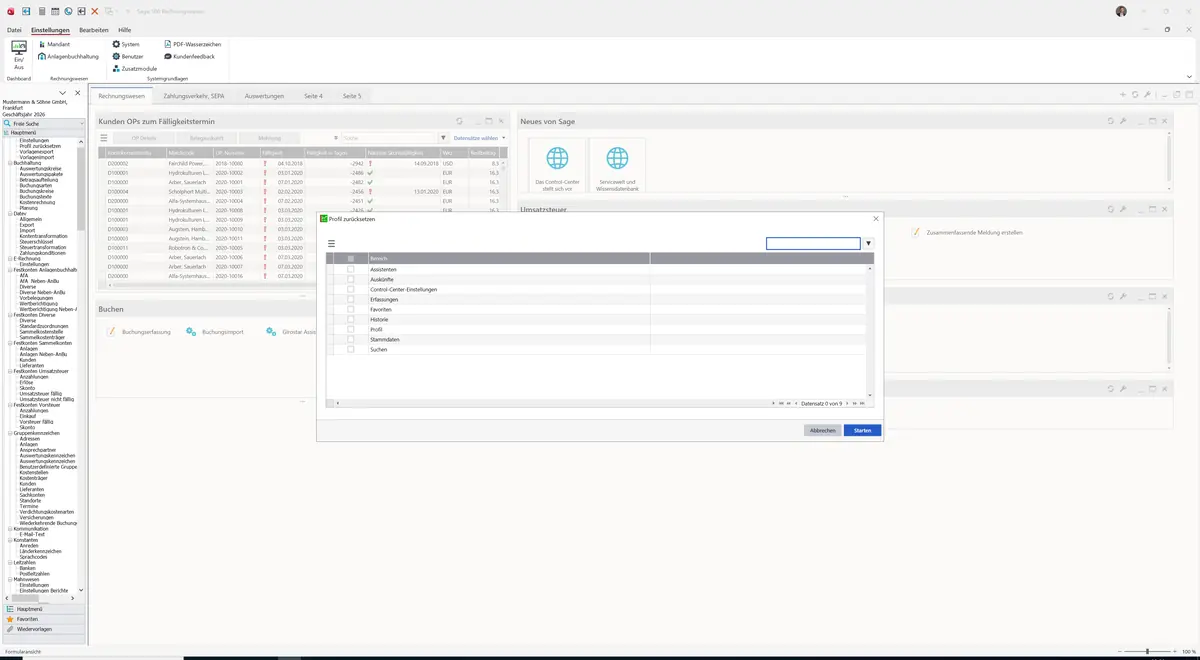Switch to the Zahlungsverkehr, SEPA tab
1200x660 pixels.
coord(194,96)
